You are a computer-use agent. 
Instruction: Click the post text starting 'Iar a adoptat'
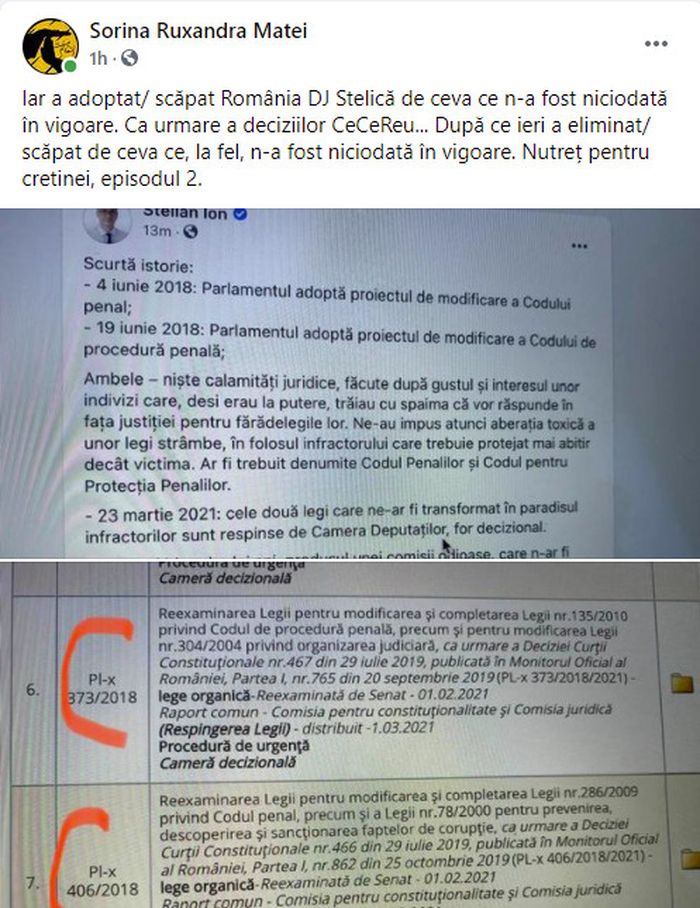pos(344,138)
